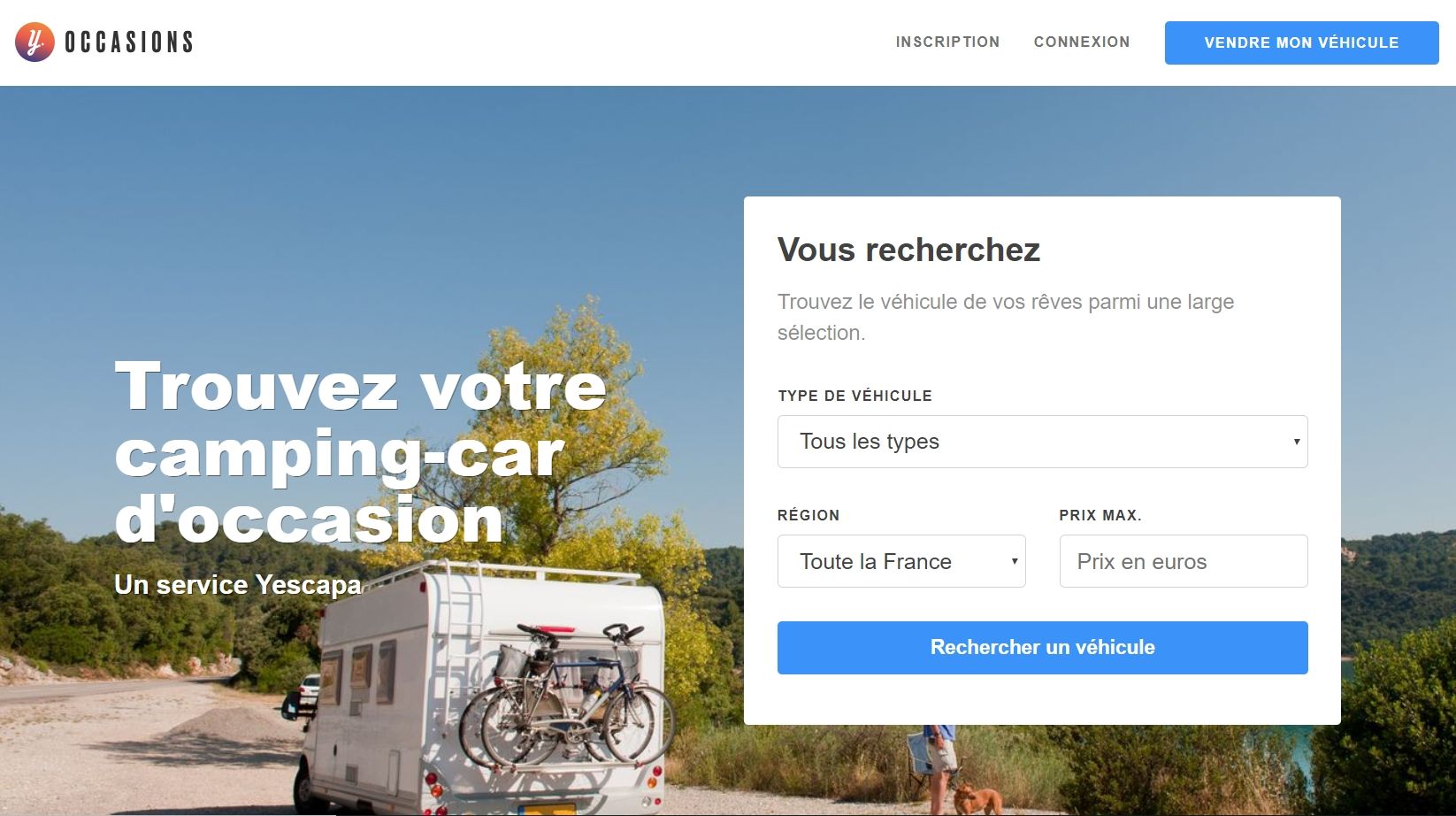Expand the Toute la France region dropdown
1456x816 pixels.
[x=901, y=561]
